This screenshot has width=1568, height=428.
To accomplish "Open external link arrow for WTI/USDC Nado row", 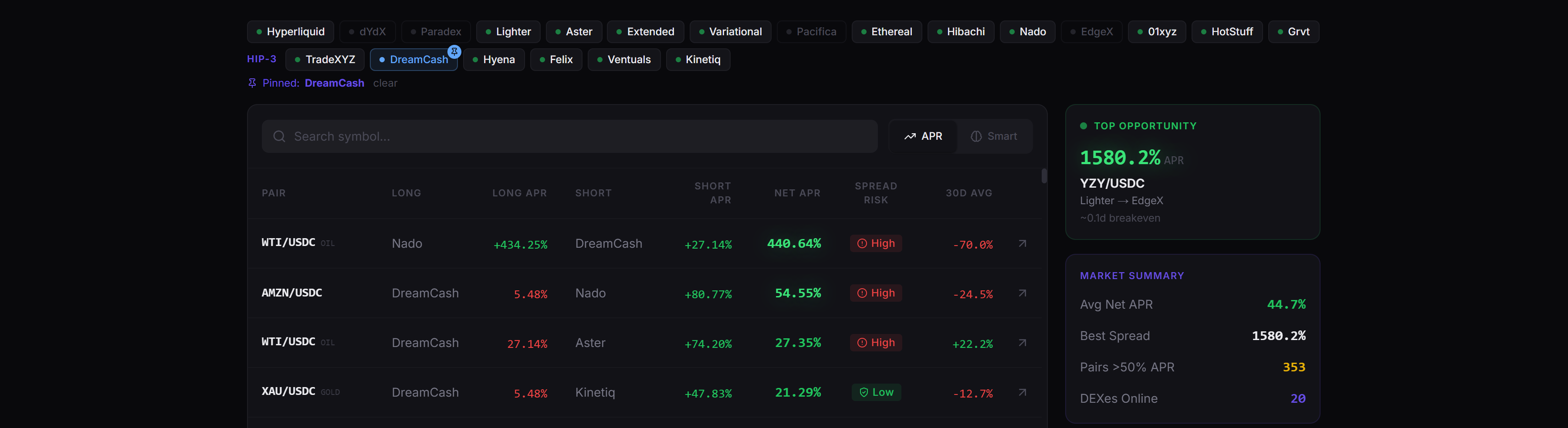I will coord(1022,244).
